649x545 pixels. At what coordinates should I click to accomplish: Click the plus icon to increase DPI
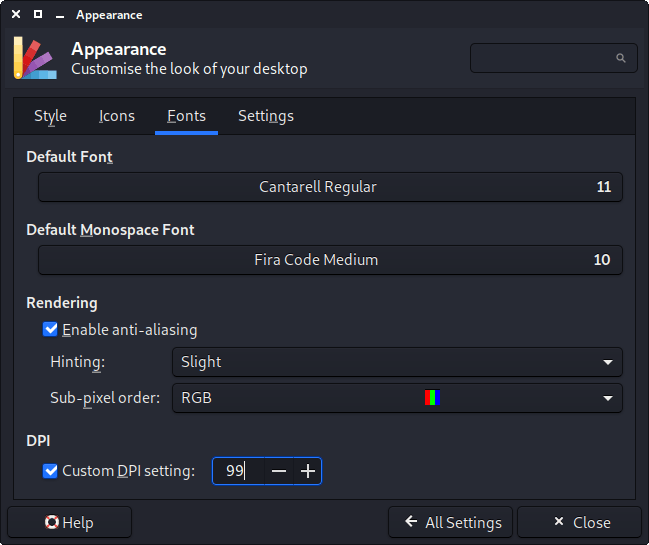[308, 471]
